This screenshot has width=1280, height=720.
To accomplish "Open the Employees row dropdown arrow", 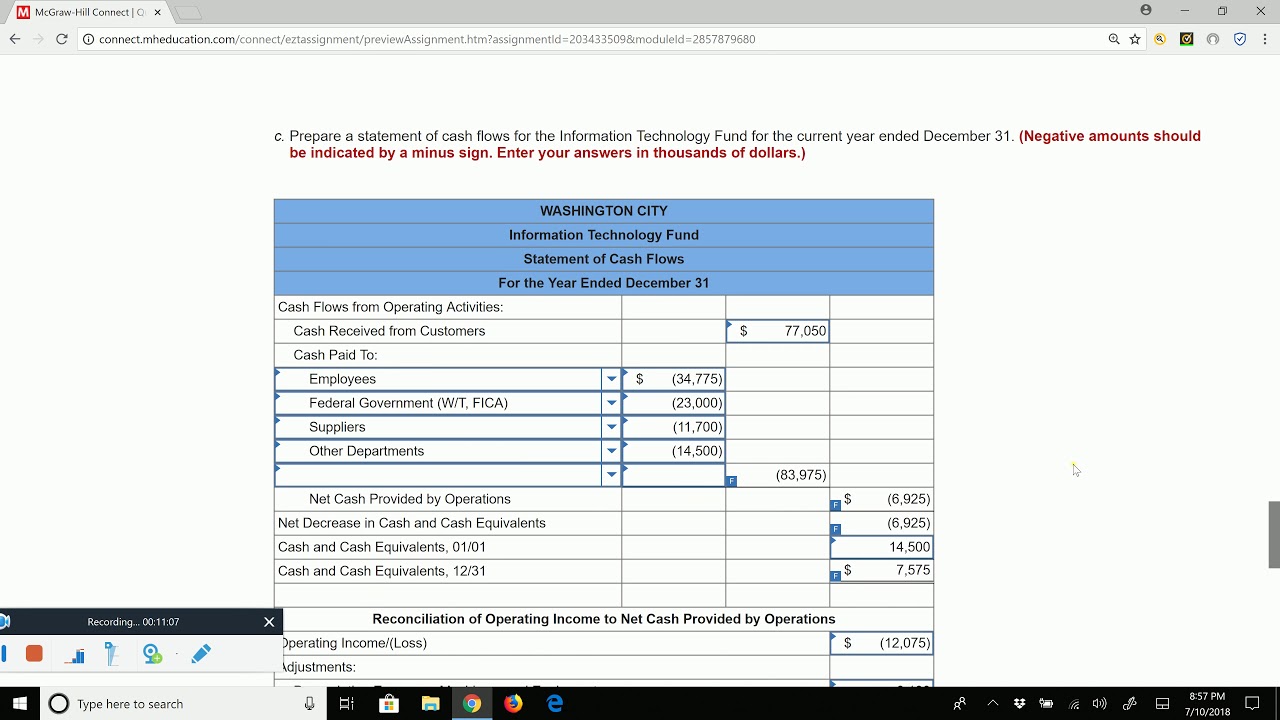I will pos(611,379).
